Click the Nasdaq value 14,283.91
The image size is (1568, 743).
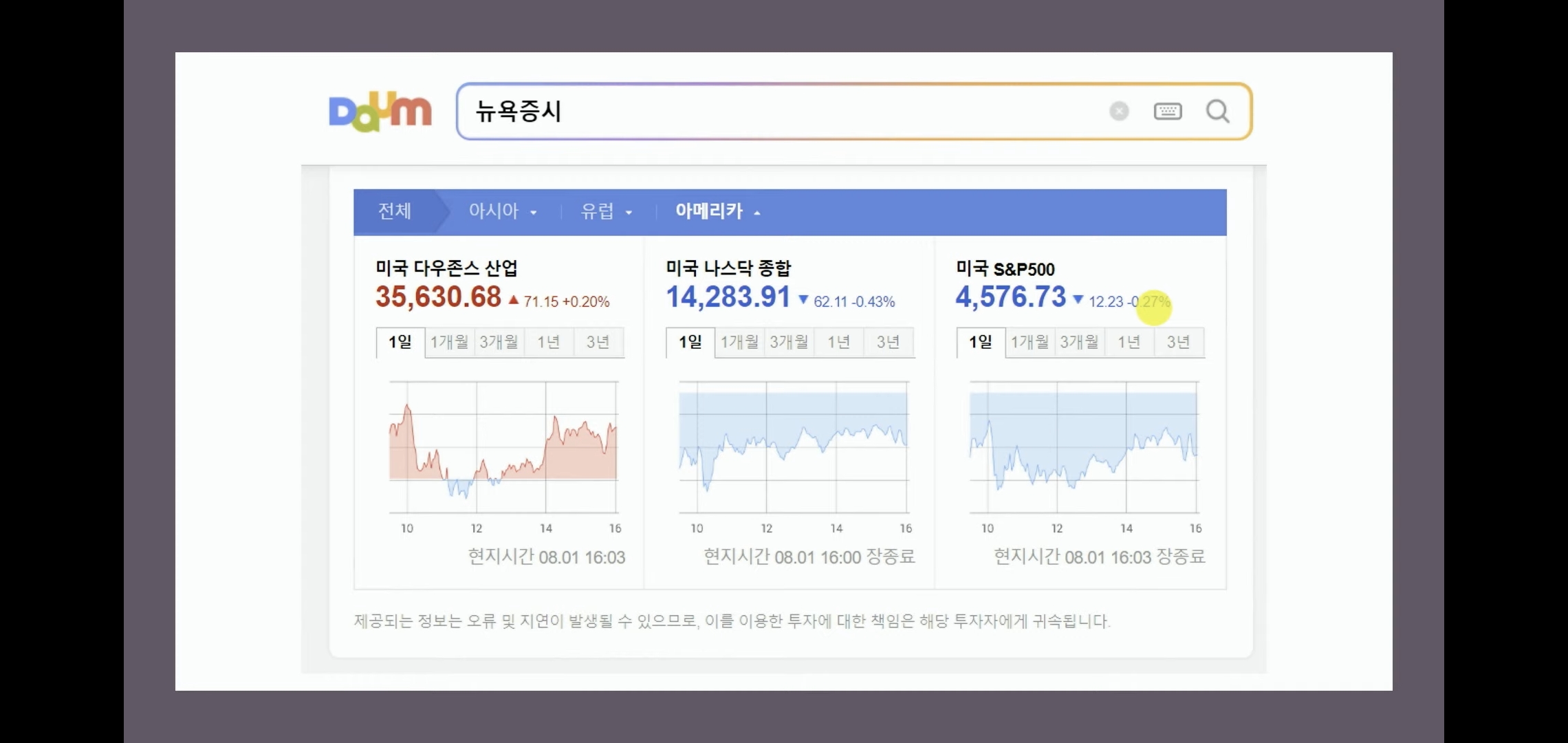point(728,297)
